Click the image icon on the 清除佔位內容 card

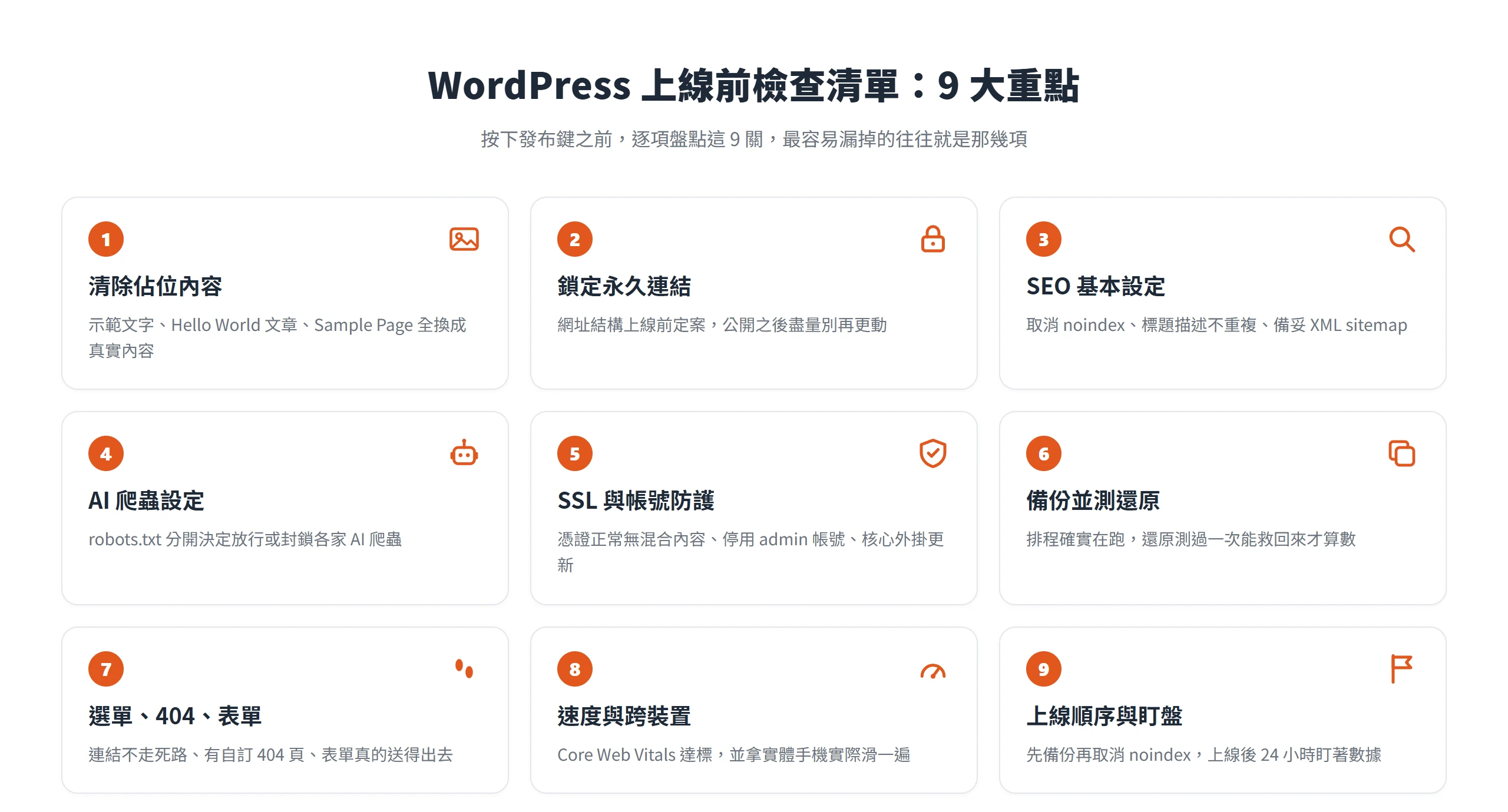point(464,239)
